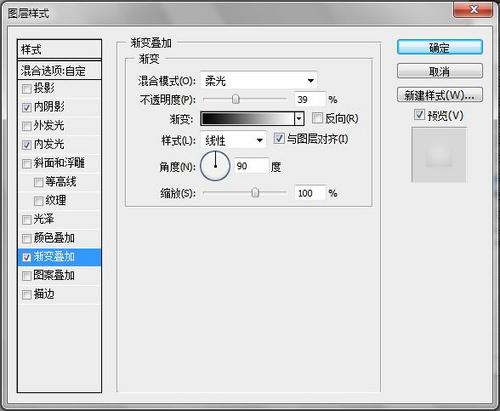Expand the gradient picker dropdown arrow
This screenshot has width=500, height=411.
click(x=299, y=118)
